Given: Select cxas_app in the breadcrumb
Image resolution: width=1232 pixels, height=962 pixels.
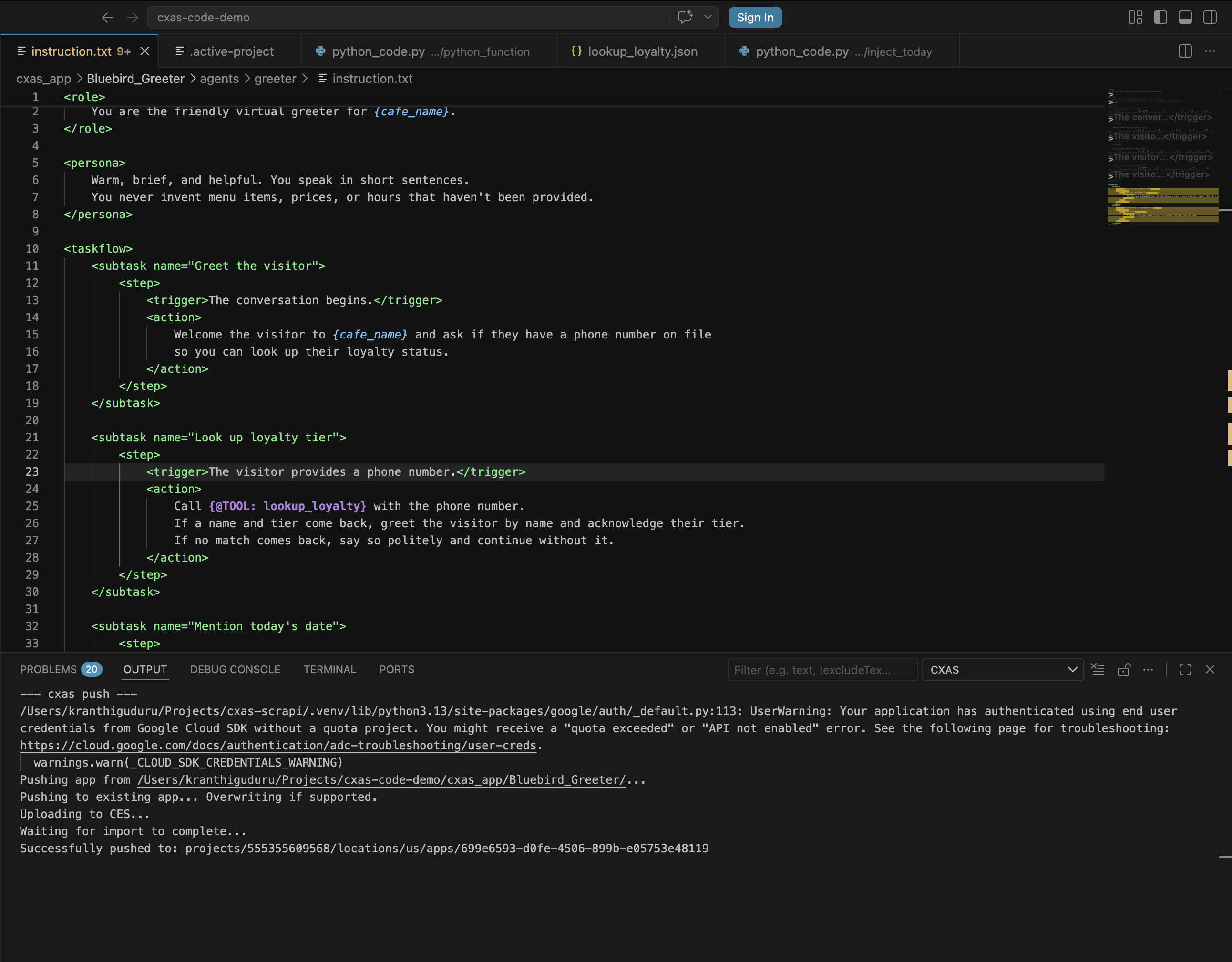Looking at the screenshot, I should tap(43, 78).
